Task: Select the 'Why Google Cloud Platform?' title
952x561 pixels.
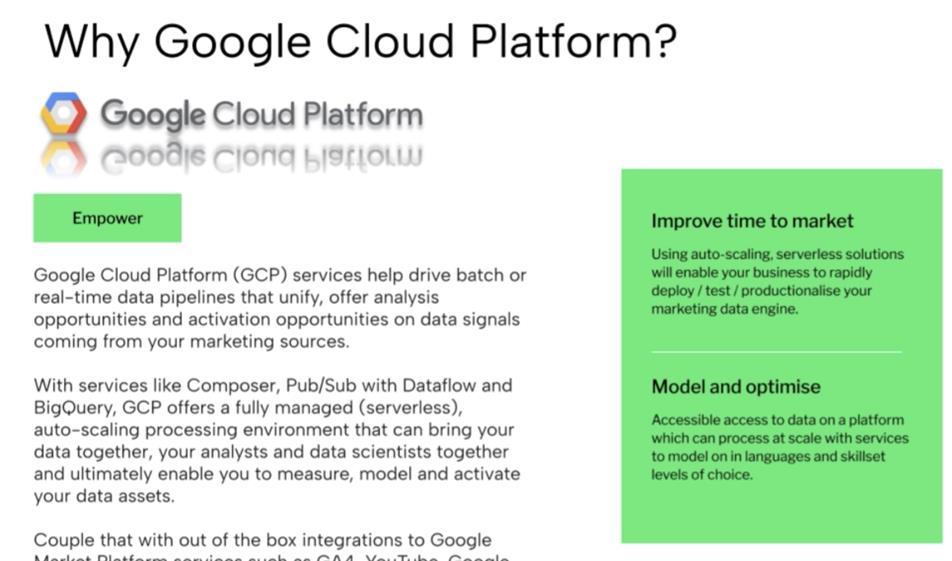Action: tap(361, 42)
